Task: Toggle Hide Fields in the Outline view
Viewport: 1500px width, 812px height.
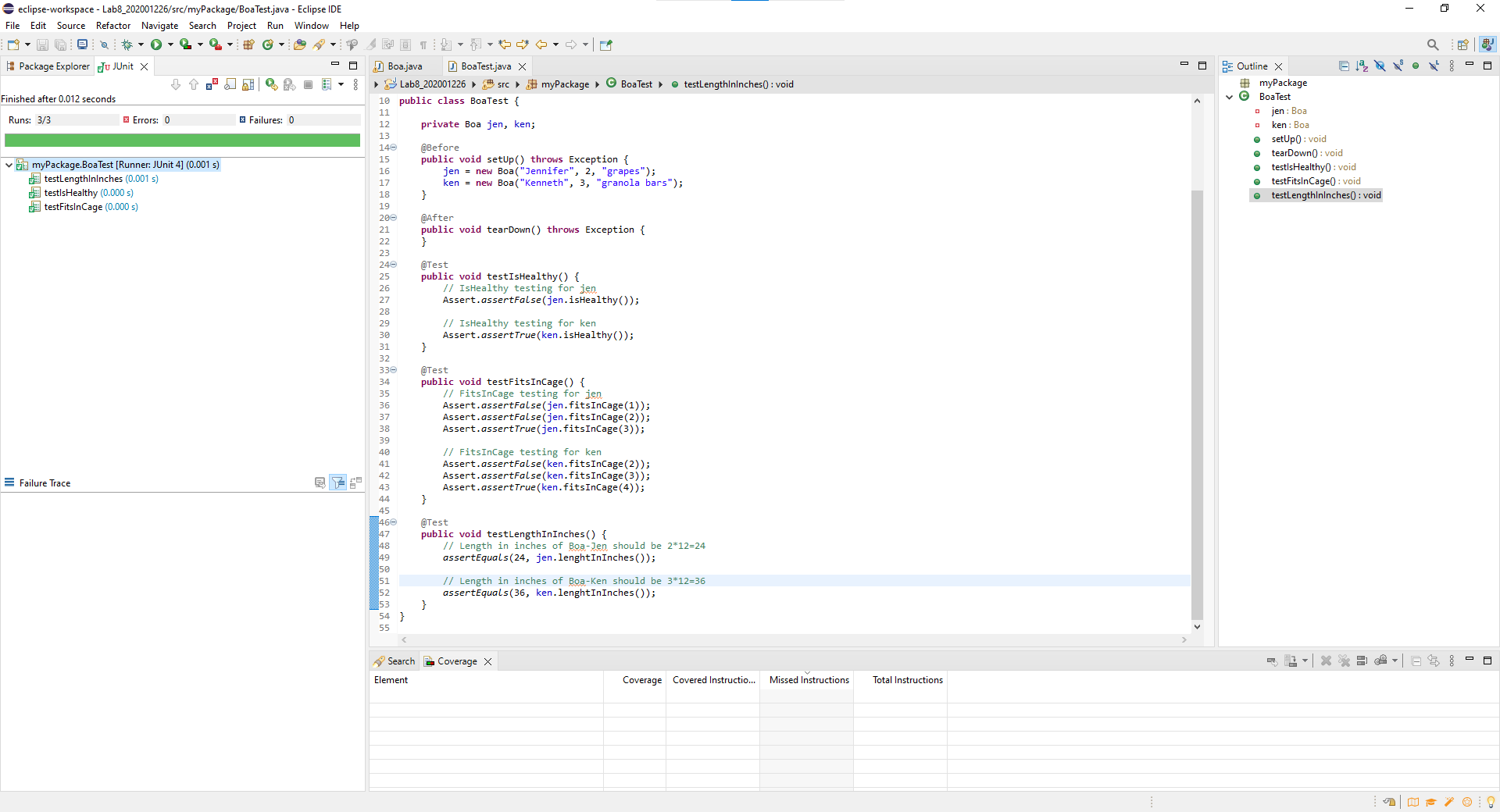Action: 1380,66
